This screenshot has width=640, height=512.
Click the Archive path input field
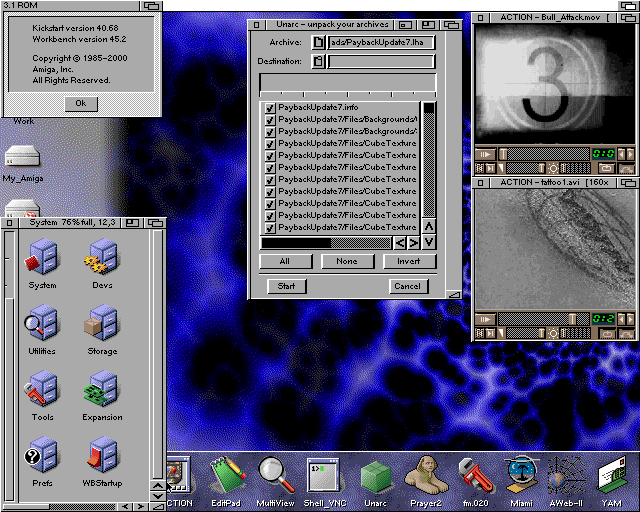tap(381, 42)
